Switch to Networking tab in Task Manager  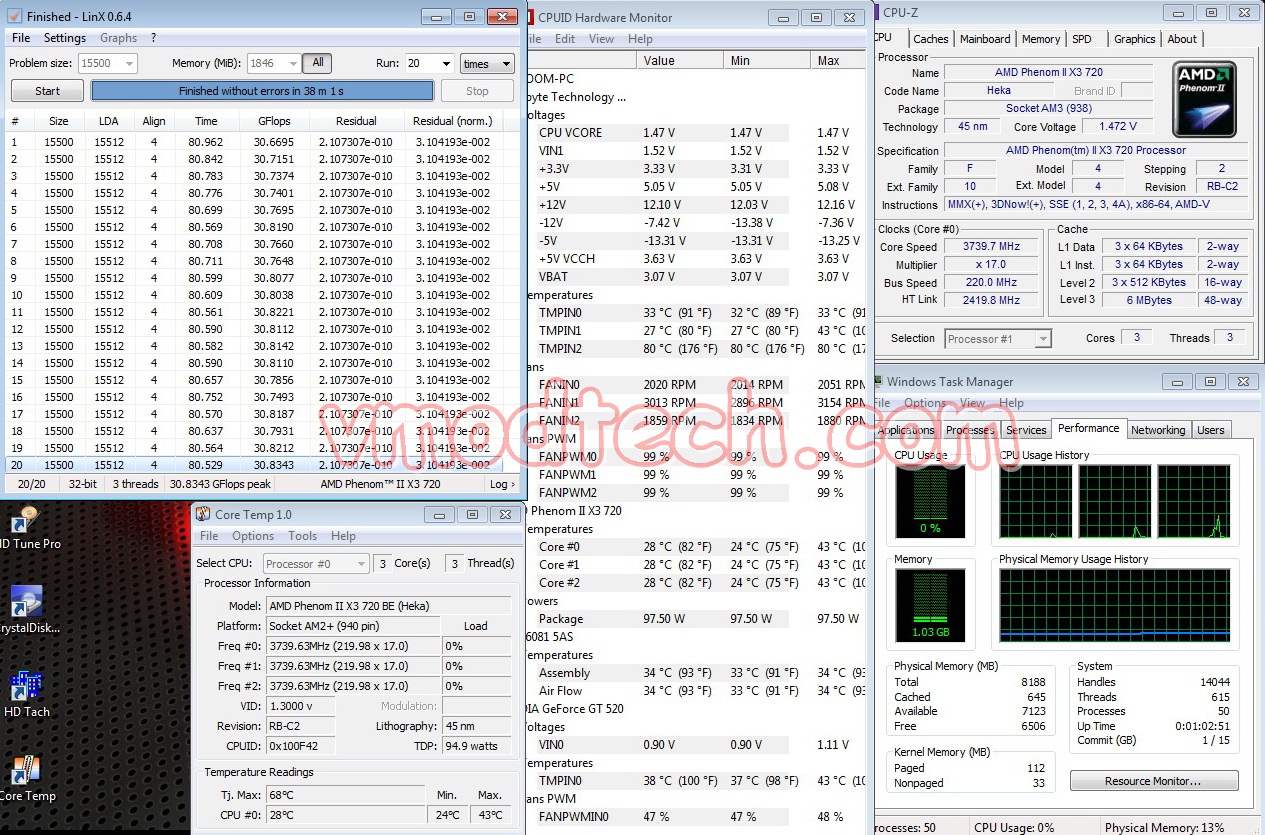pos(1158,430)
